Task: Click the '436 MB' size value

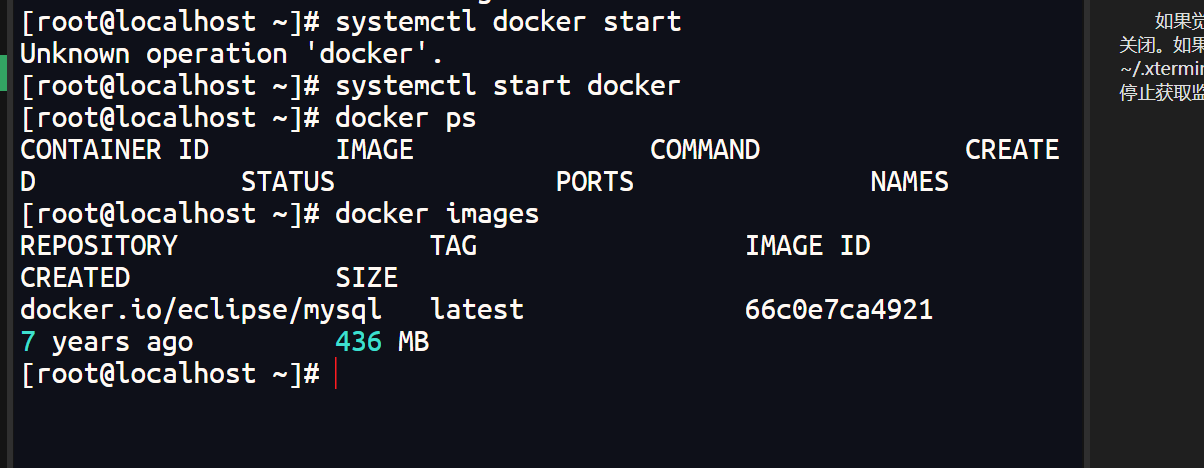Action: pos(382,342)
